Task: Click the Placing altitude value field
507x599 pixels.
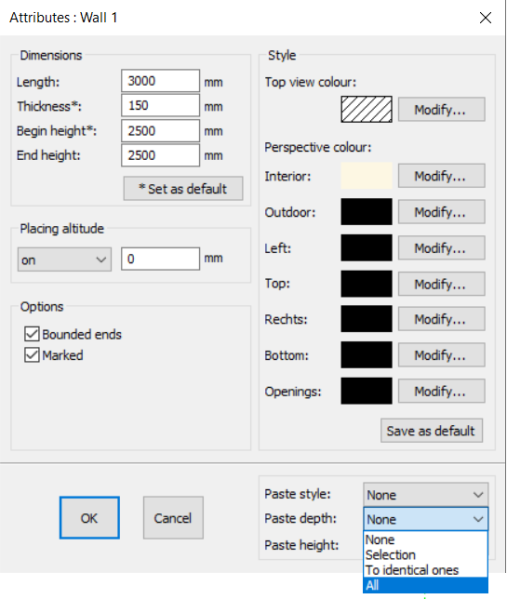Action: click(x=160, y=259)
